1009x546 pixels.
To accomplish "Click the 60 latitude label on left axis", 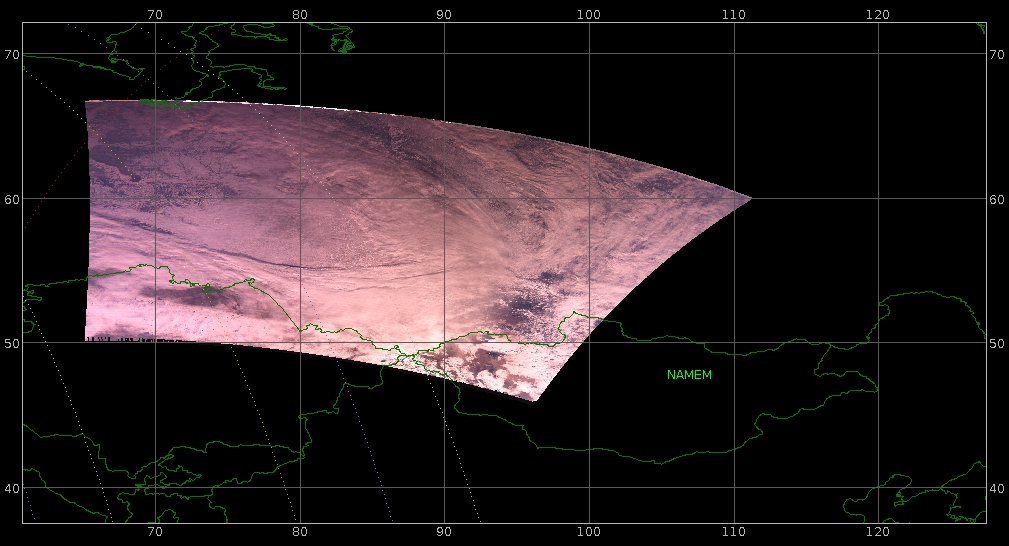I will pos(12,200).
